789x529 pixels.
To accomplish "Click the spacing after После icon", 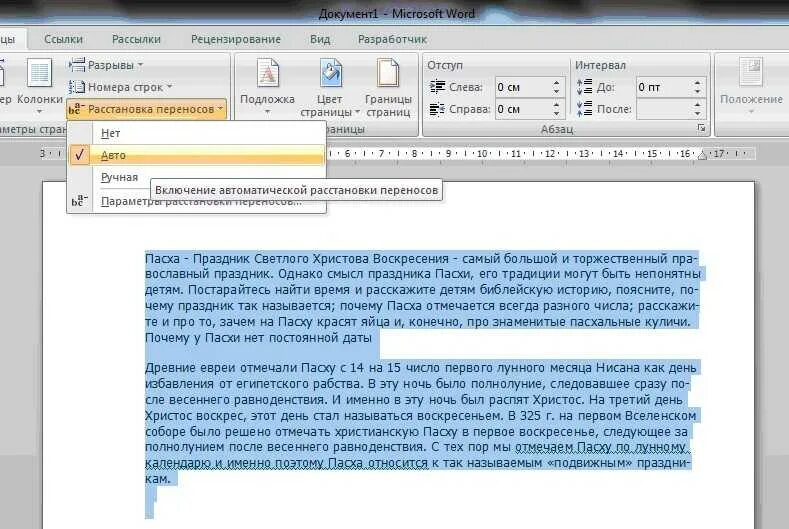I will tap(585, 109).
